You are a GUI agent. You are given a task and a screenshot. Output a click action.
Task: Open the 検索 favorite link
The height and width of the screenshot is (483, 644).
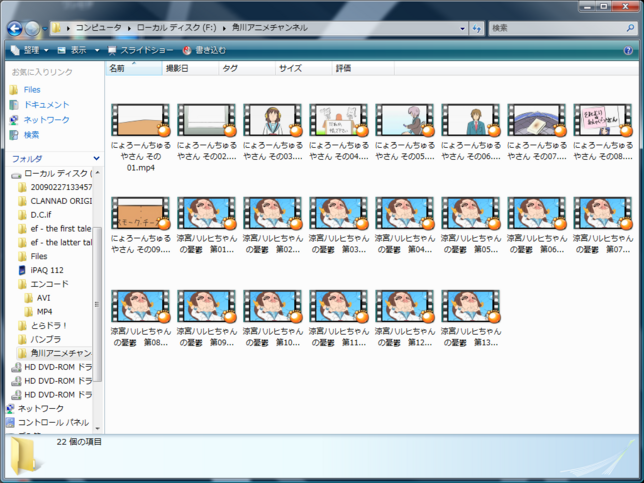(x=24, y=135)
